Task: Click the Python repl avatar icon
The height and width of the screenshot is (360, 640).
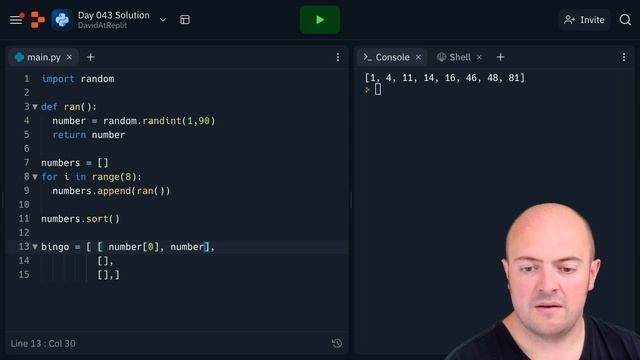Action: point(62,20)
